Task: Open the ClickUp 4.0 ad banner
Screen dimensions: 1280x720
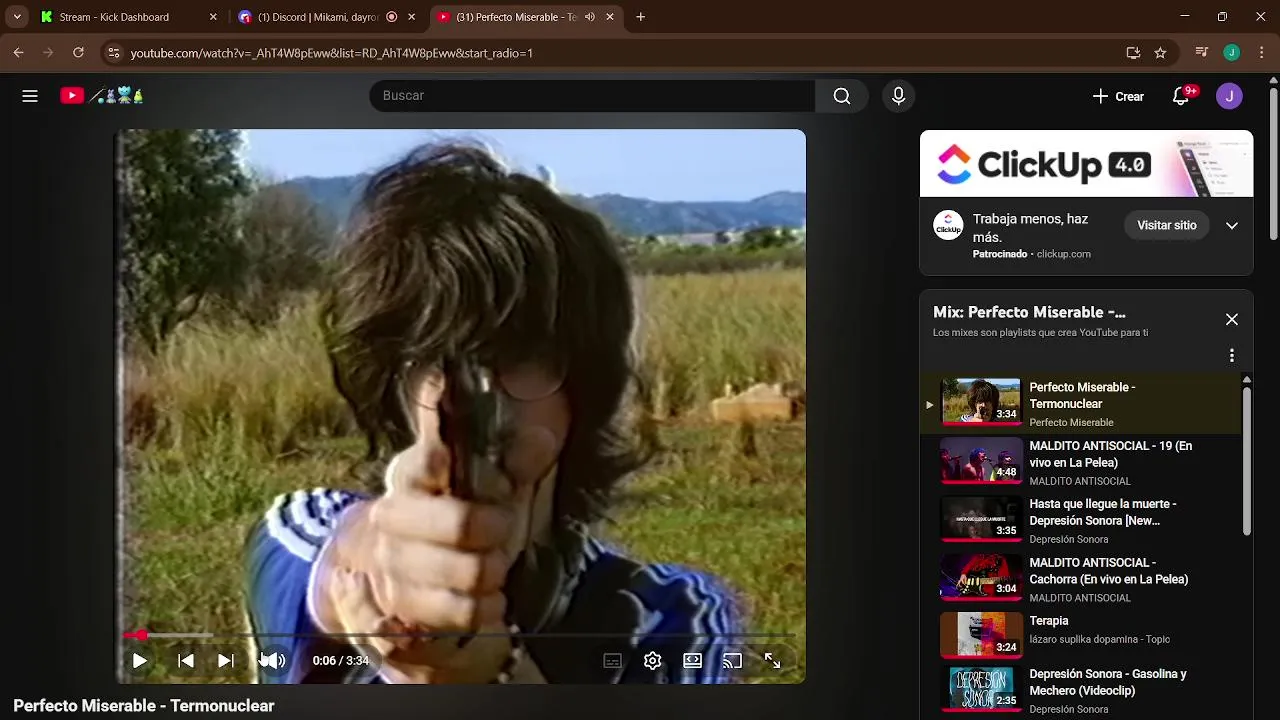Action: pyautogui.click(x=1086, y=164)
